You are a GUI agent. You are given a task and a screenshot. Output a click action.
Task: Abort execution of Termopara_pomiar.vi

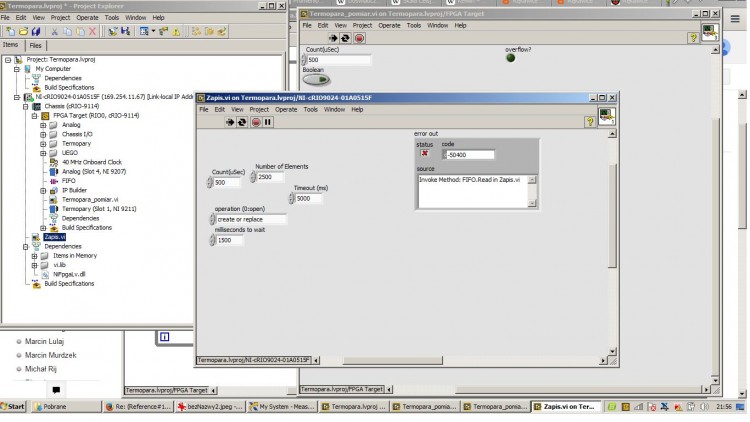coord(359,38)
